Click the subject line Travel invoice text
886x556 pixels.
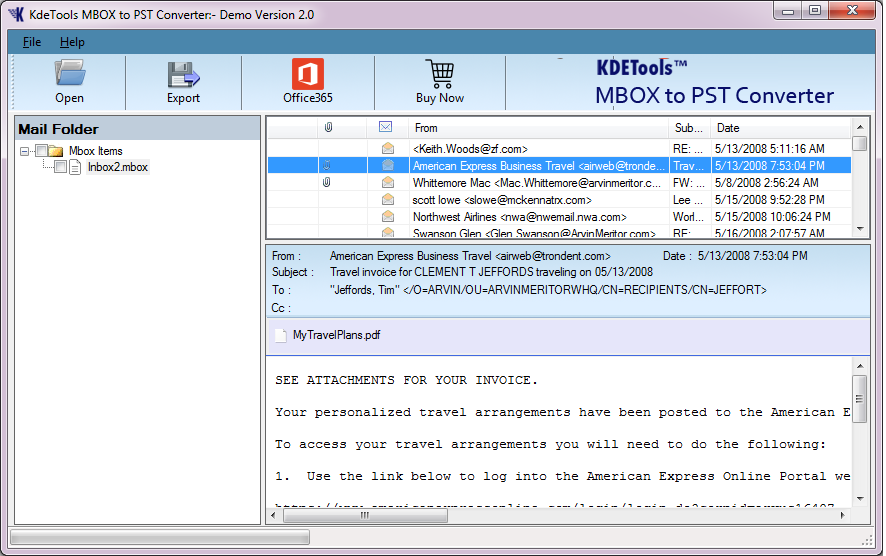pyautogui.click(x=491, y=272)
